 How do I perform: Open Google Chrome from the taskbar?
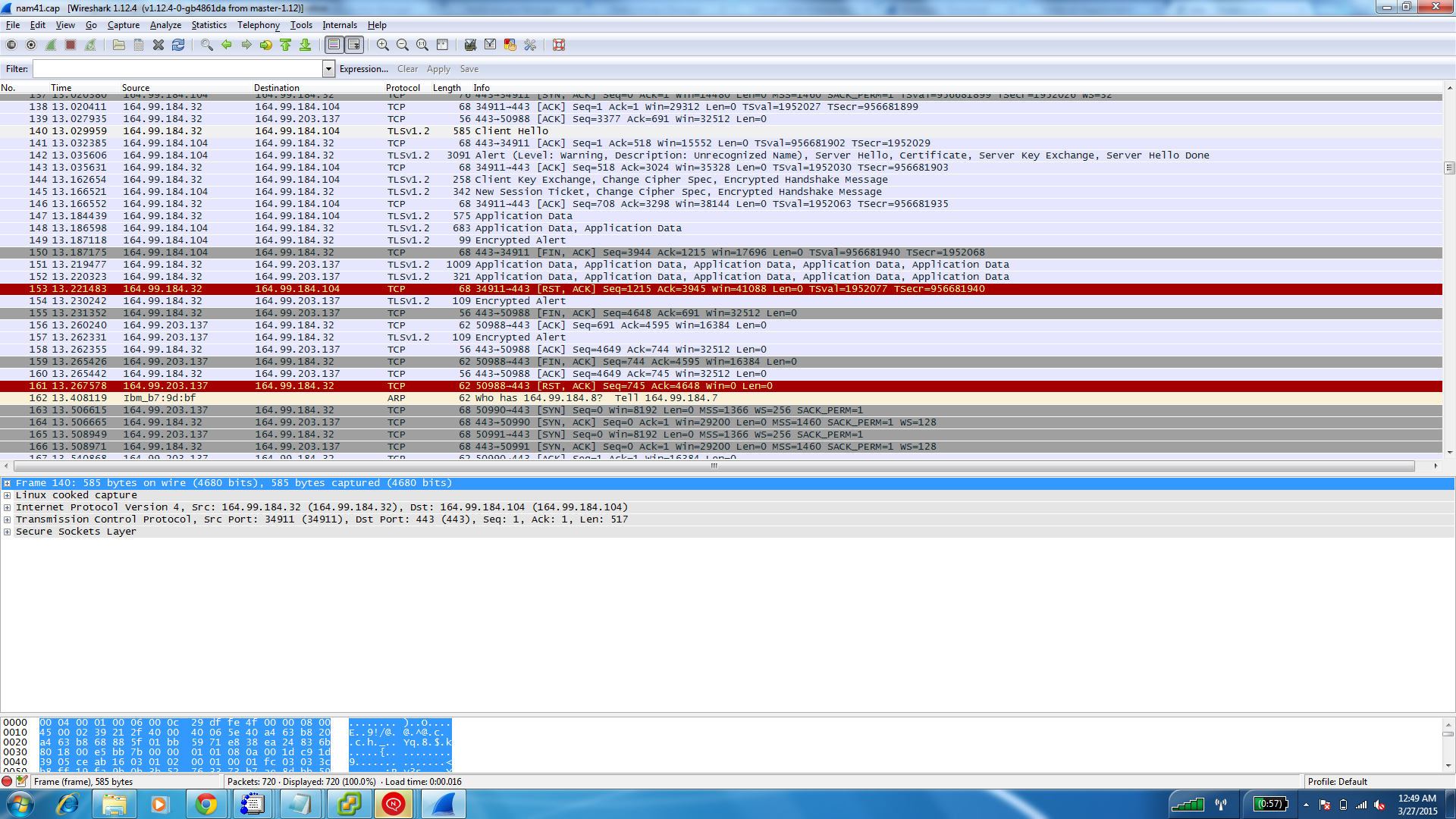[206, 804]
